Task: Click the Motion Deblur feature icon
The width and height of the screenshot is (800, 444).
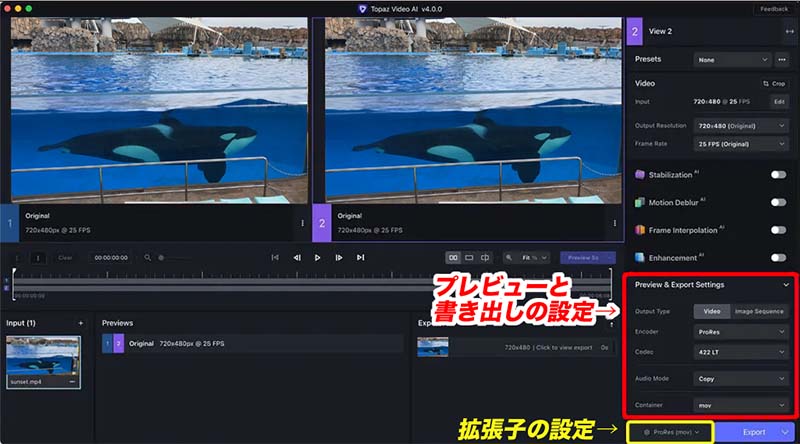Action: click(x=640, y=203)
